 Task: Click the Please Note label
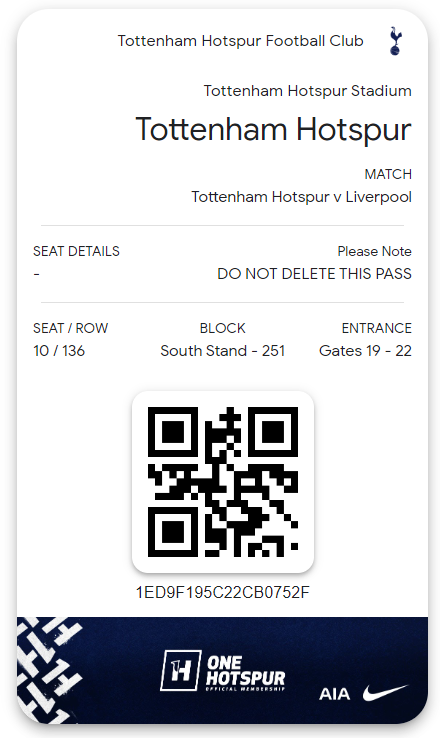pyautogui.click(x=375, y=251)
